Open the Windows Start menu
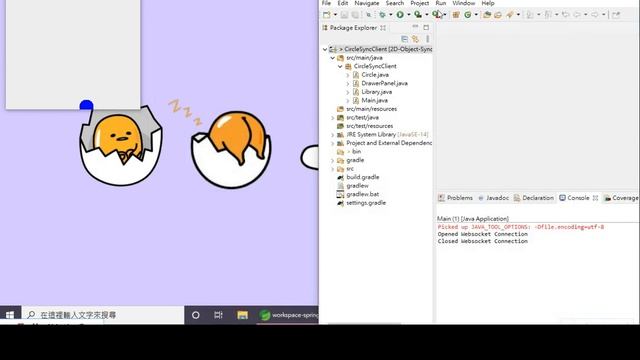Image resolution: width=640 pixels, height=360 pixels. [10, 315]
